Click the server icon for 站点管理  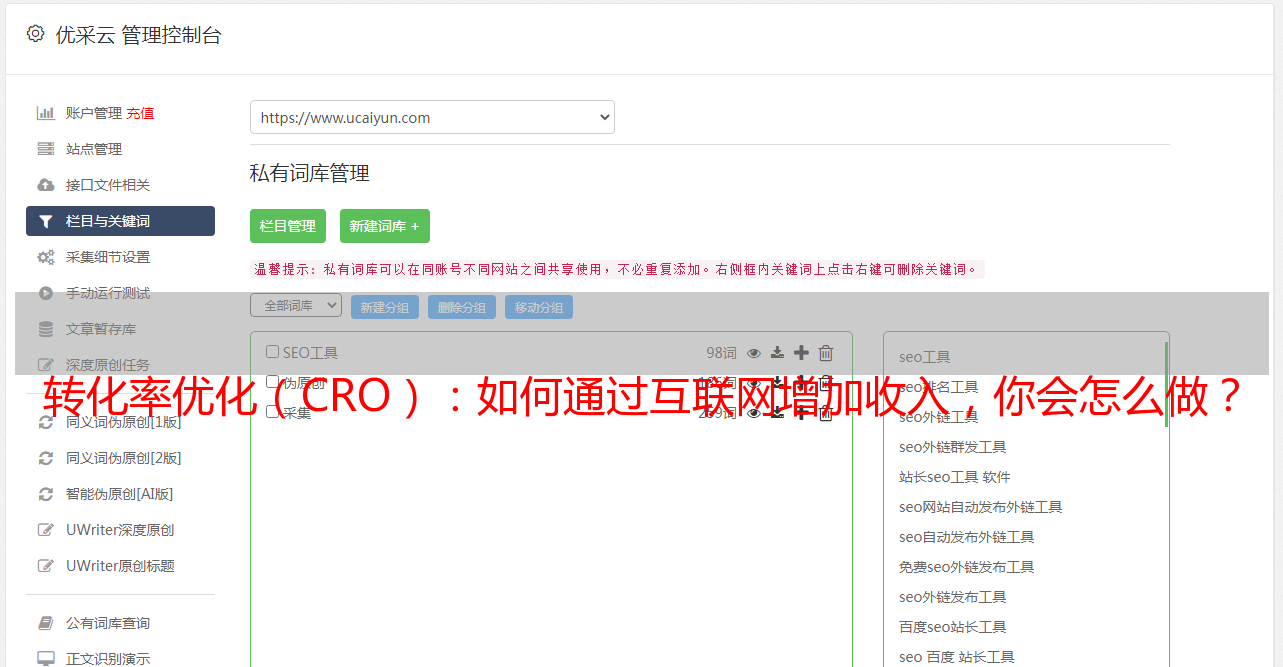coord(46,149)
